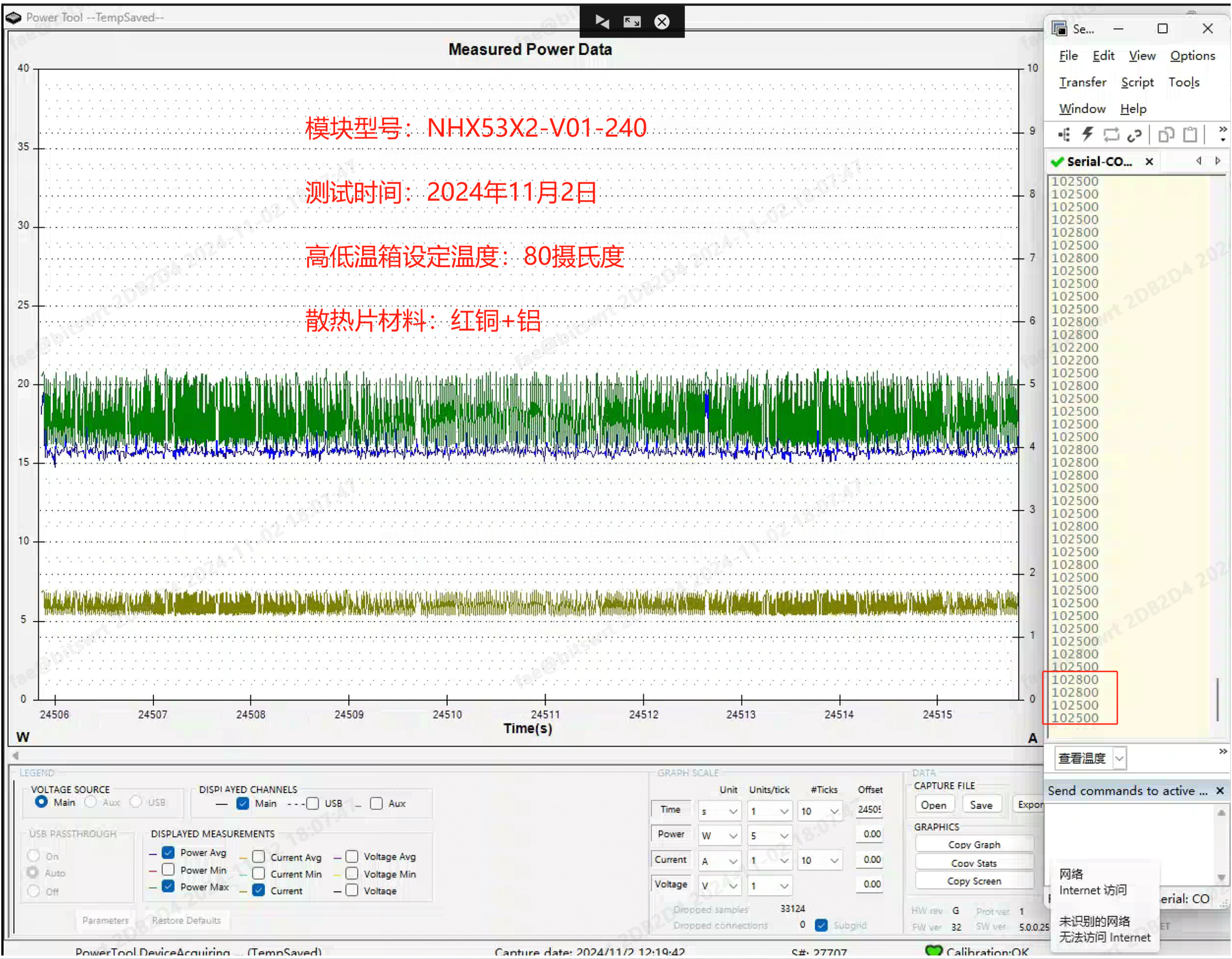The height and width of the screenshot is (959, 1232).
Task: Click the remote-control cursor icon on overlay bar
Action: (602, 22)
